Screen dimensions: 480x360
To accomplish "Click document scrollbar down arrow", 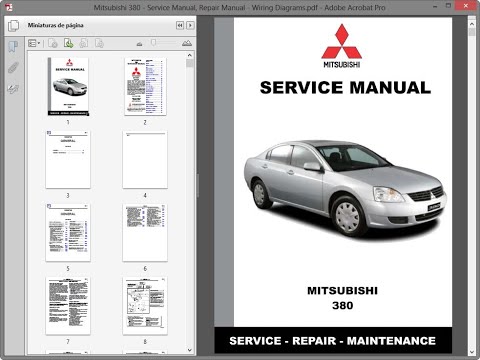I will pyautogui.click(x=472, y=352).
